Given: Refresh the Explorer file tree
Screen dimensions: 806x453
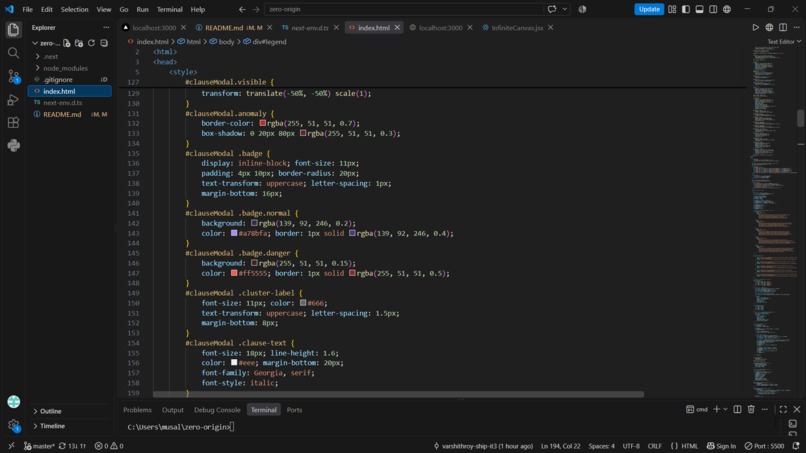Looking at the screenshot, I should 91,43.
